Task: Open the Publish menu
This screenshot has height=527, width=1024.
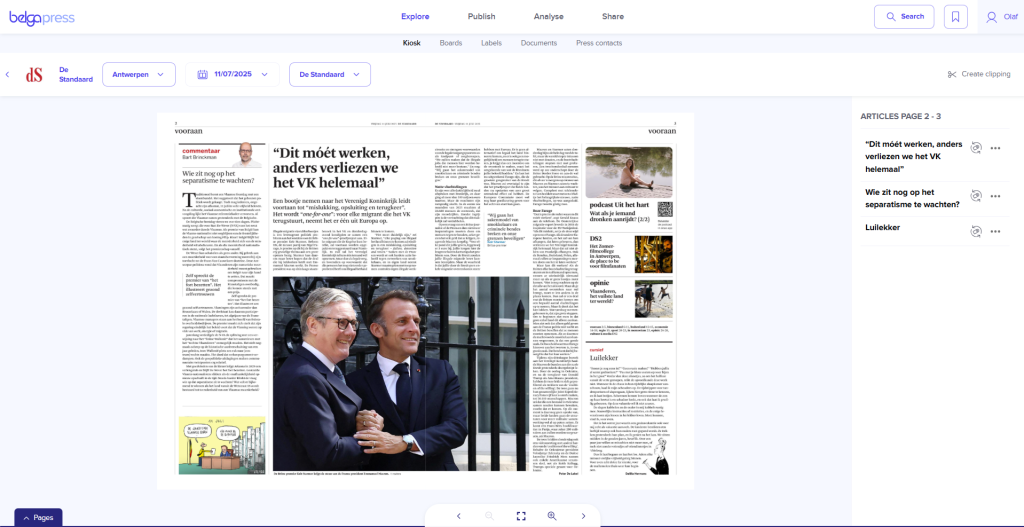Action: click(x=481, y=17)
